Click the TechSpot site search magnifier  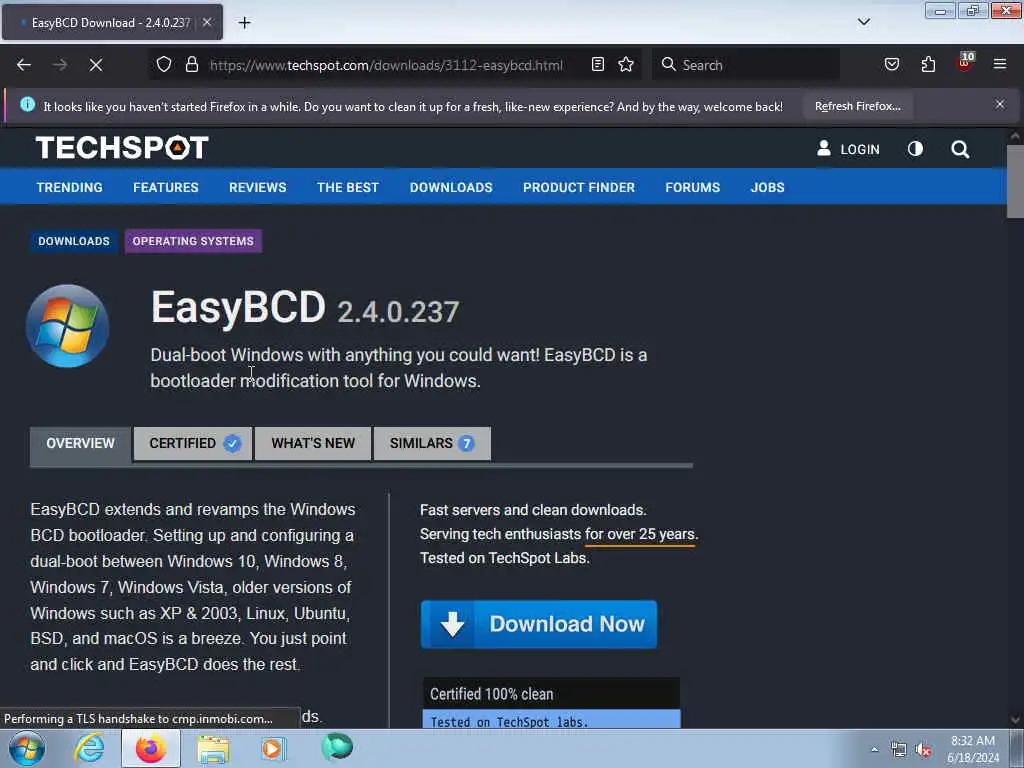point(959,150)
